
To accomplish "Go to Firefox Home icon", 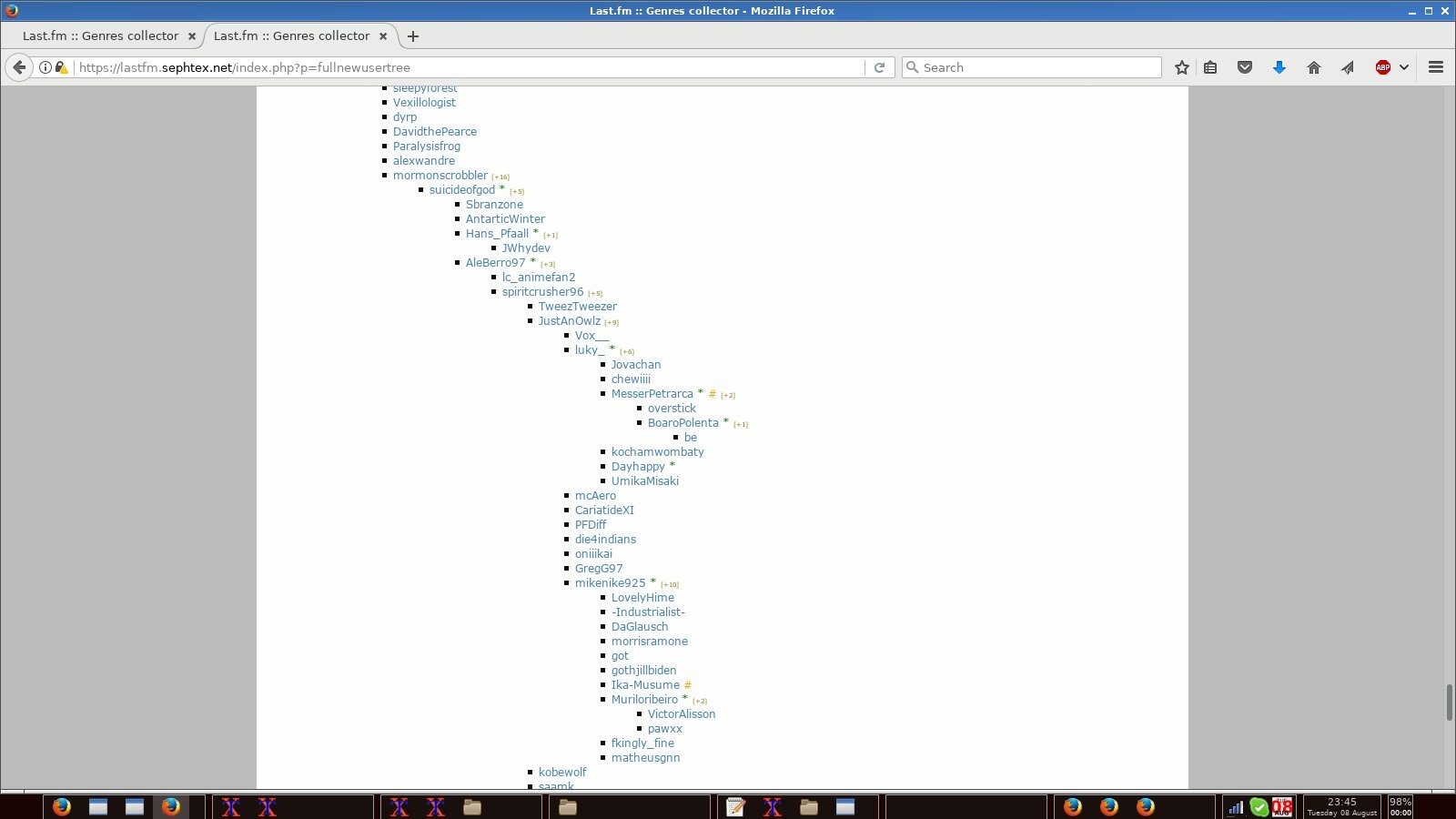I will [1313, 67].
